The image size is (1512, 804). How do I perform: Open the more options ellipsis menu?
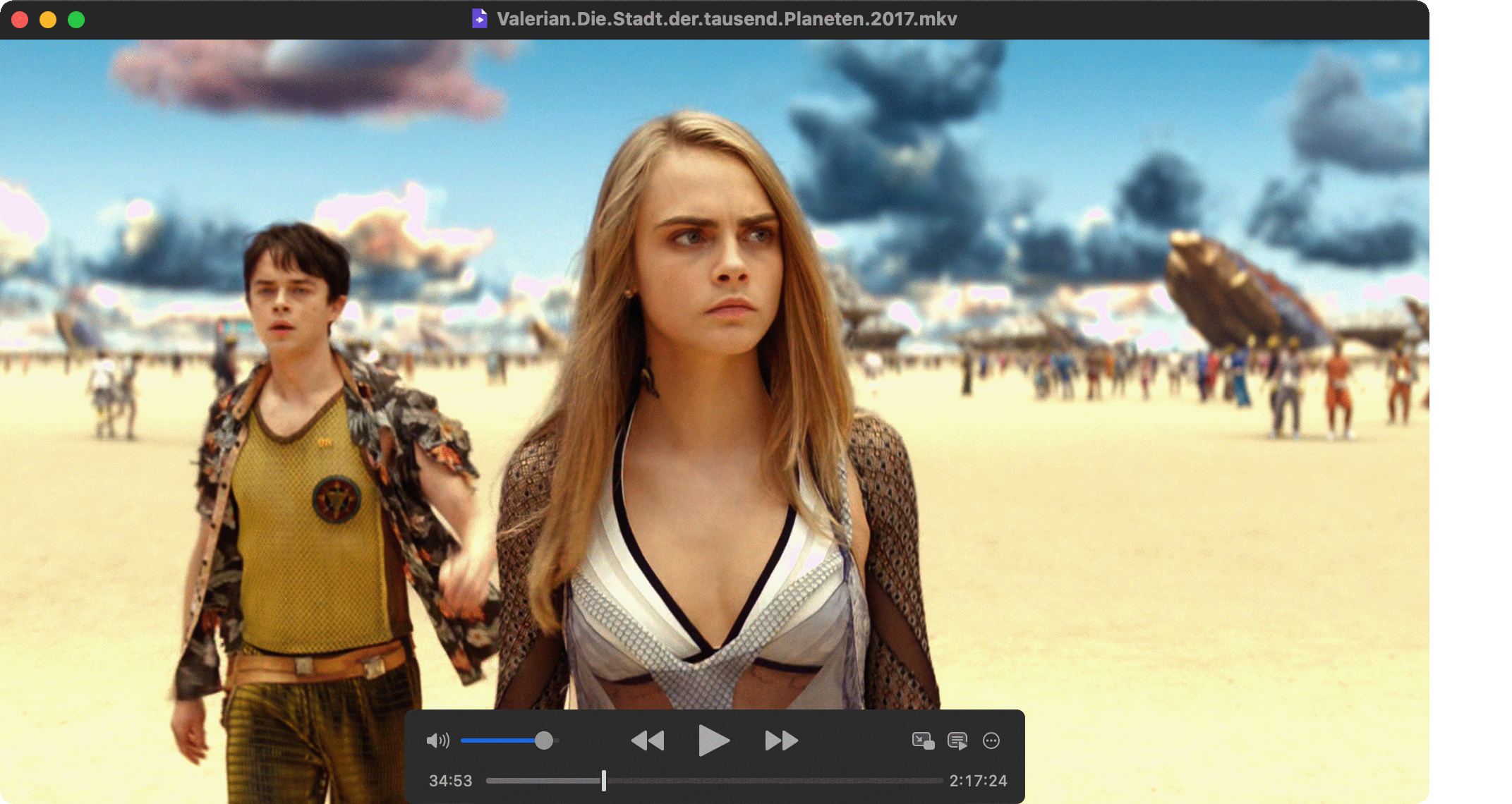tap(991, 741)
